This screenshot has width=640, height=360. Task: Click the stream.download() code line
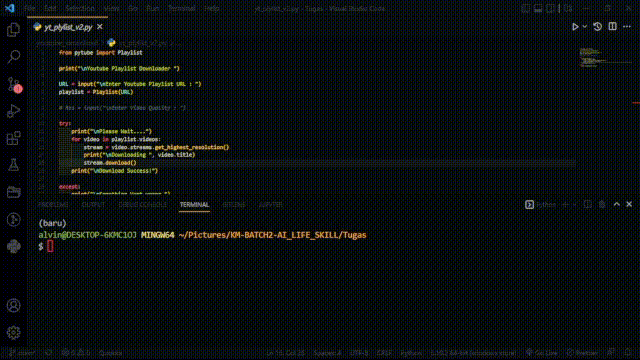(x=110, y=163)
